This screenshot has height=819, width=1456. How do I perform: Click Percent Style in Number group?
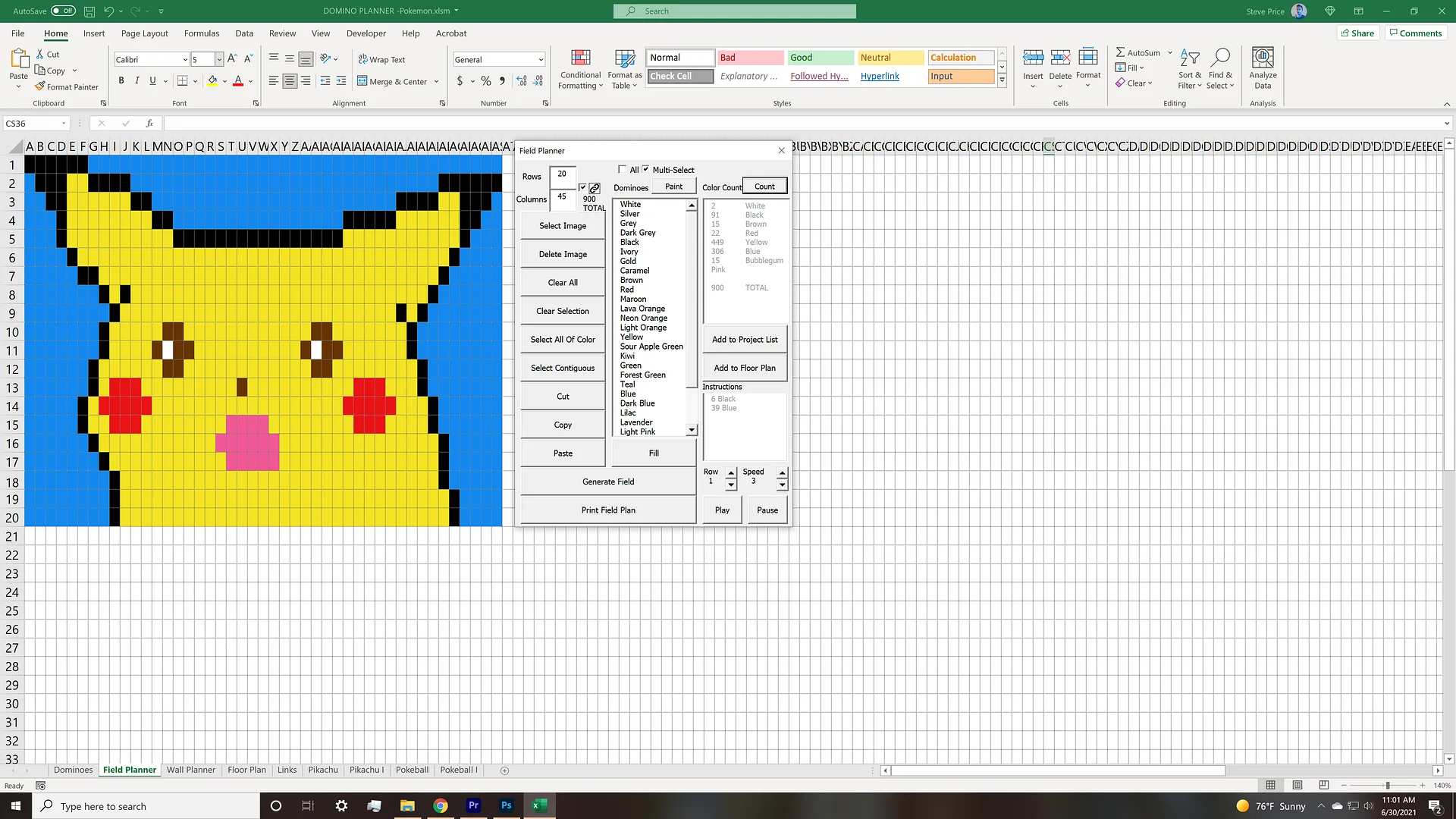pyautogui.click(x=486, y=81)
